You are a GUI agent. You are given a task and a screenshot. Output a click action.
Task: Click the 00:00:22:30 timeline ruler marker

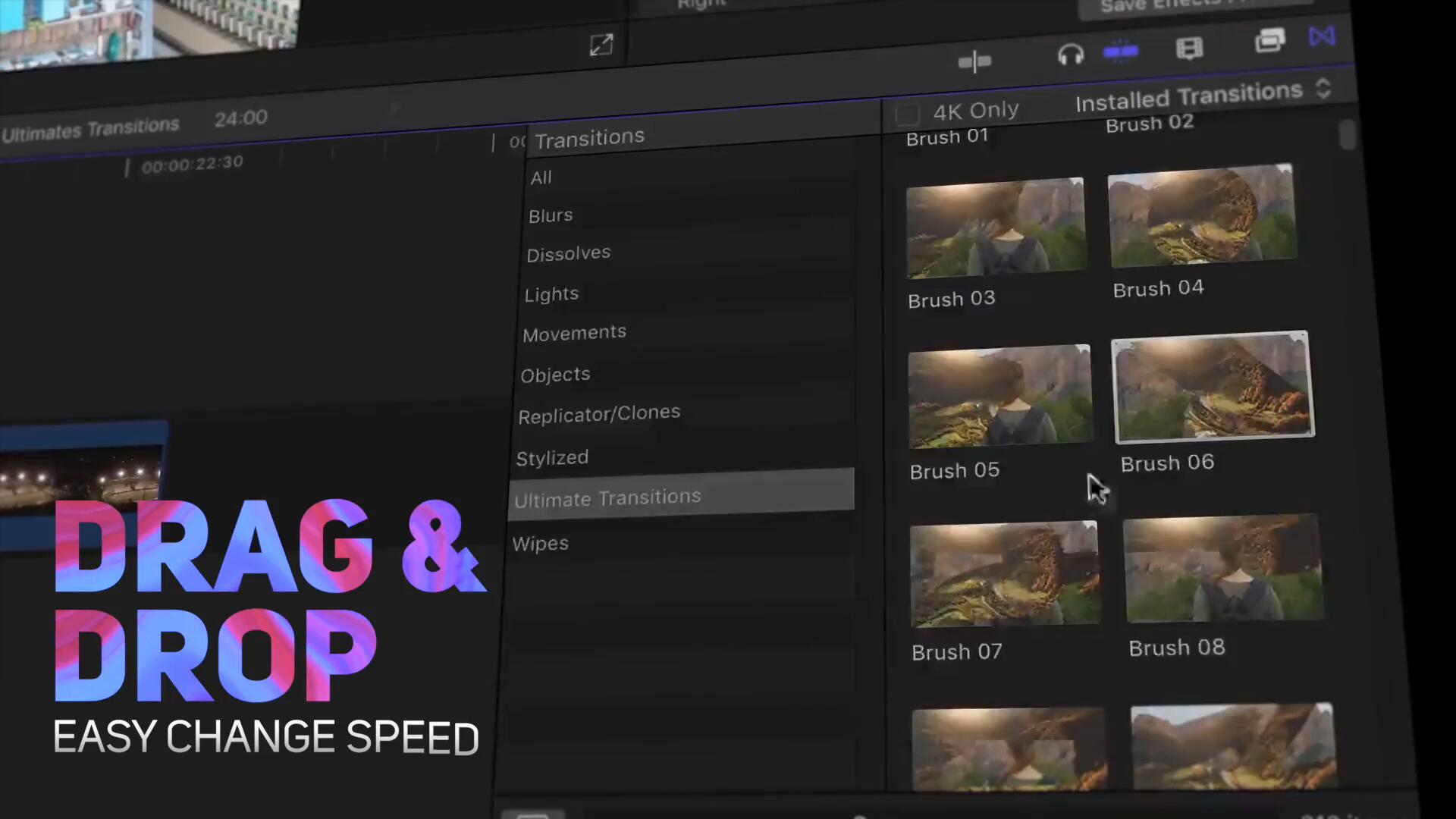[192, 163]
